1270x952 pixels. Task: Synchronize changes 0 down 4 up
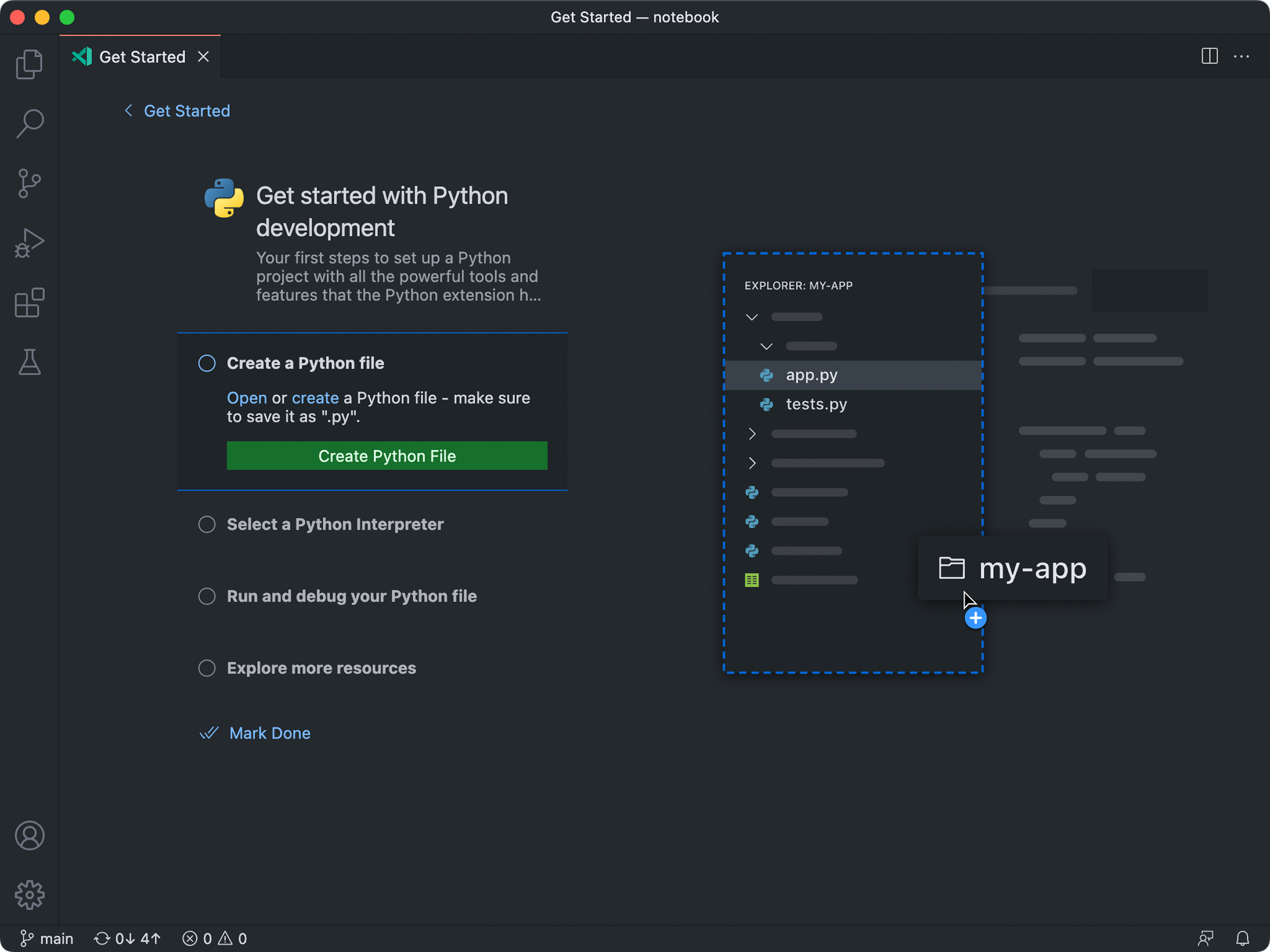(127, 939)
